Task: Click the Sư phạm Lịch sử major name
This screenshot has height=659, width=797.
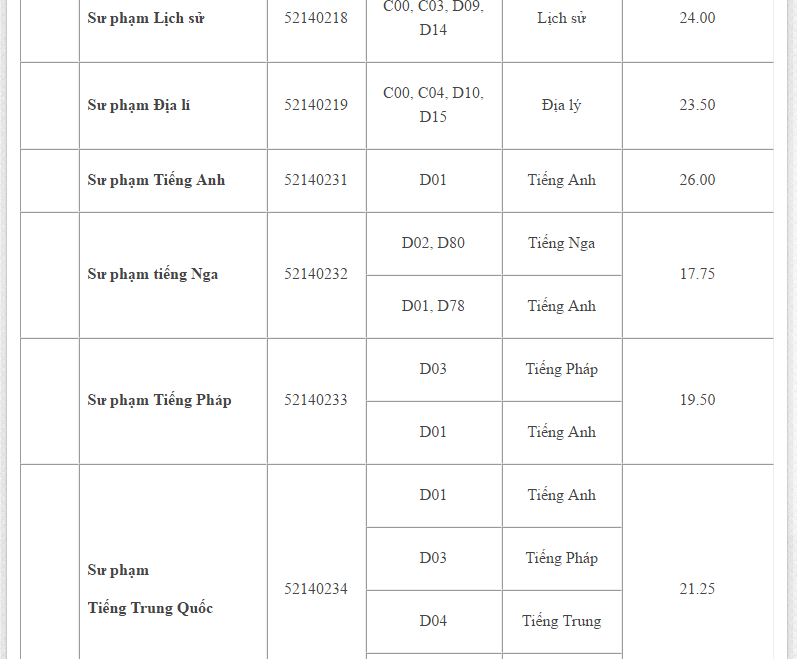Action: click(x=146, y=18)
